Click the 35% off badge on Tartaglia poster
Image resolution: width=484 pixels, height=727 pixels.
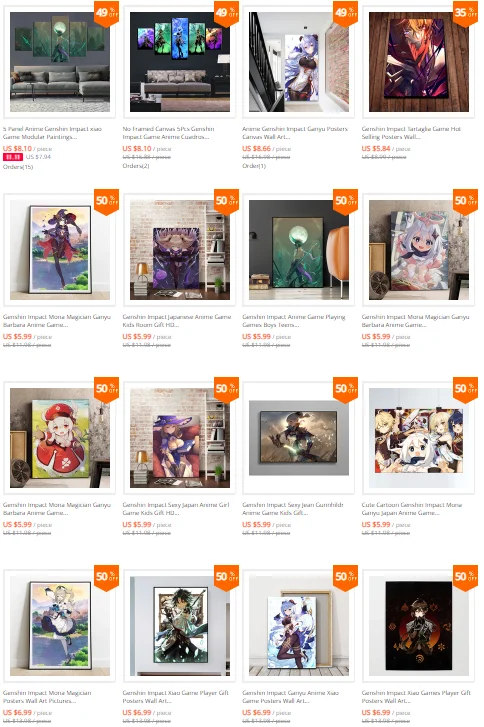click(465, 14)
